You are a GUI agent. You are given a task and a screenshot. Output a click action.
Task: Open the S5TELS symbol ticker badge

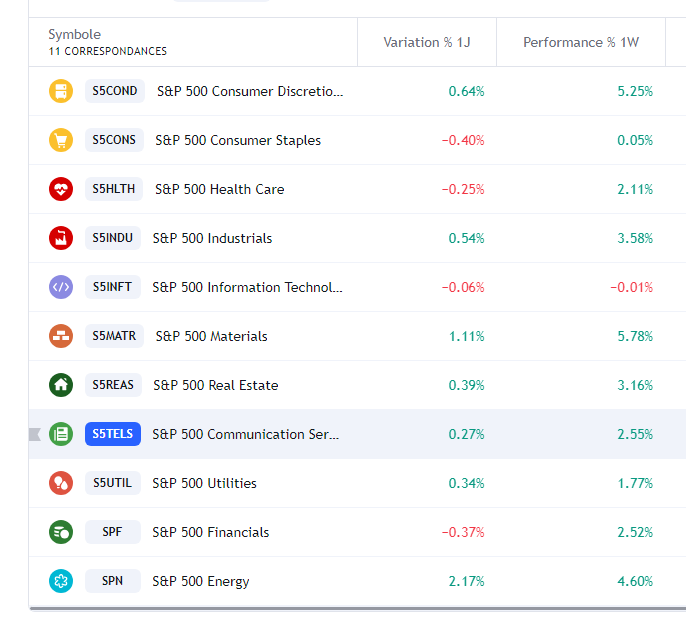pos(113,434)
